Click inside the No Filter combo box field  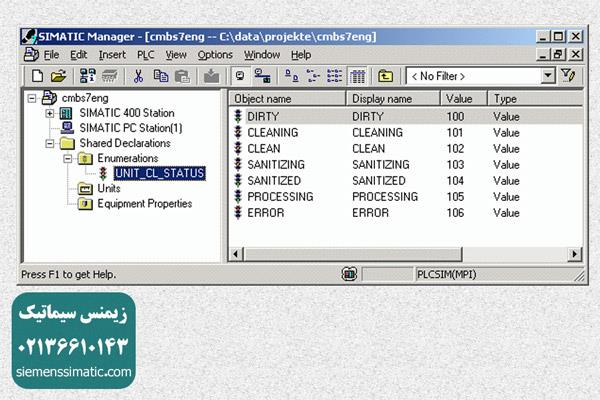[x=474, y=76]
